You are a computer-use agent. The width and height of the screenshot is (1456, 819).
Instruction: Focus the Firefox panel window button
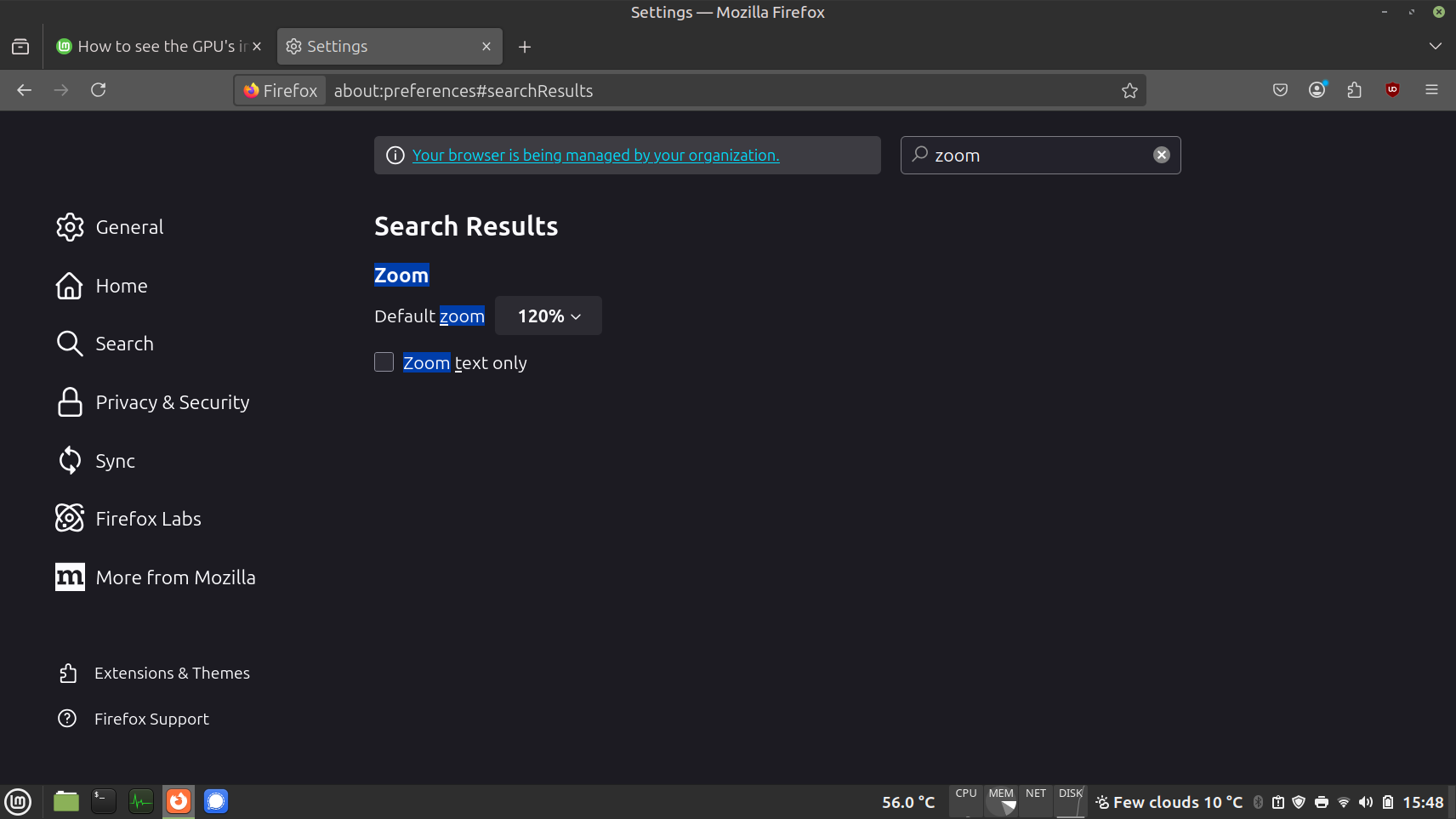[x=179, y=801]
